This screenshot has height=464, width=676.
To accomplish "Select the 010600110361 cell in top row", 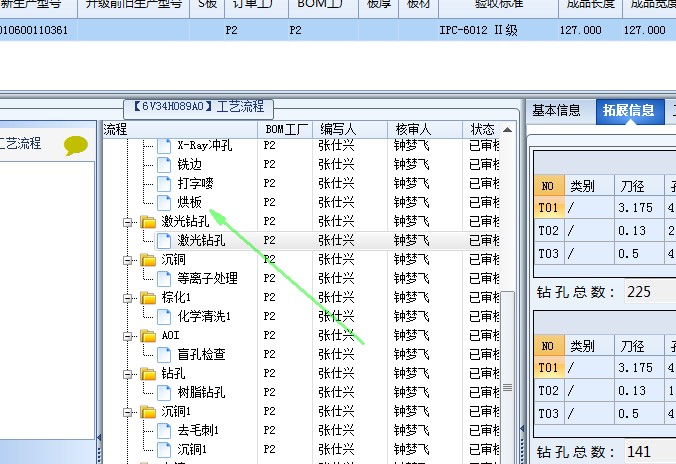I will pyautogui.click(x=38, y=30).
